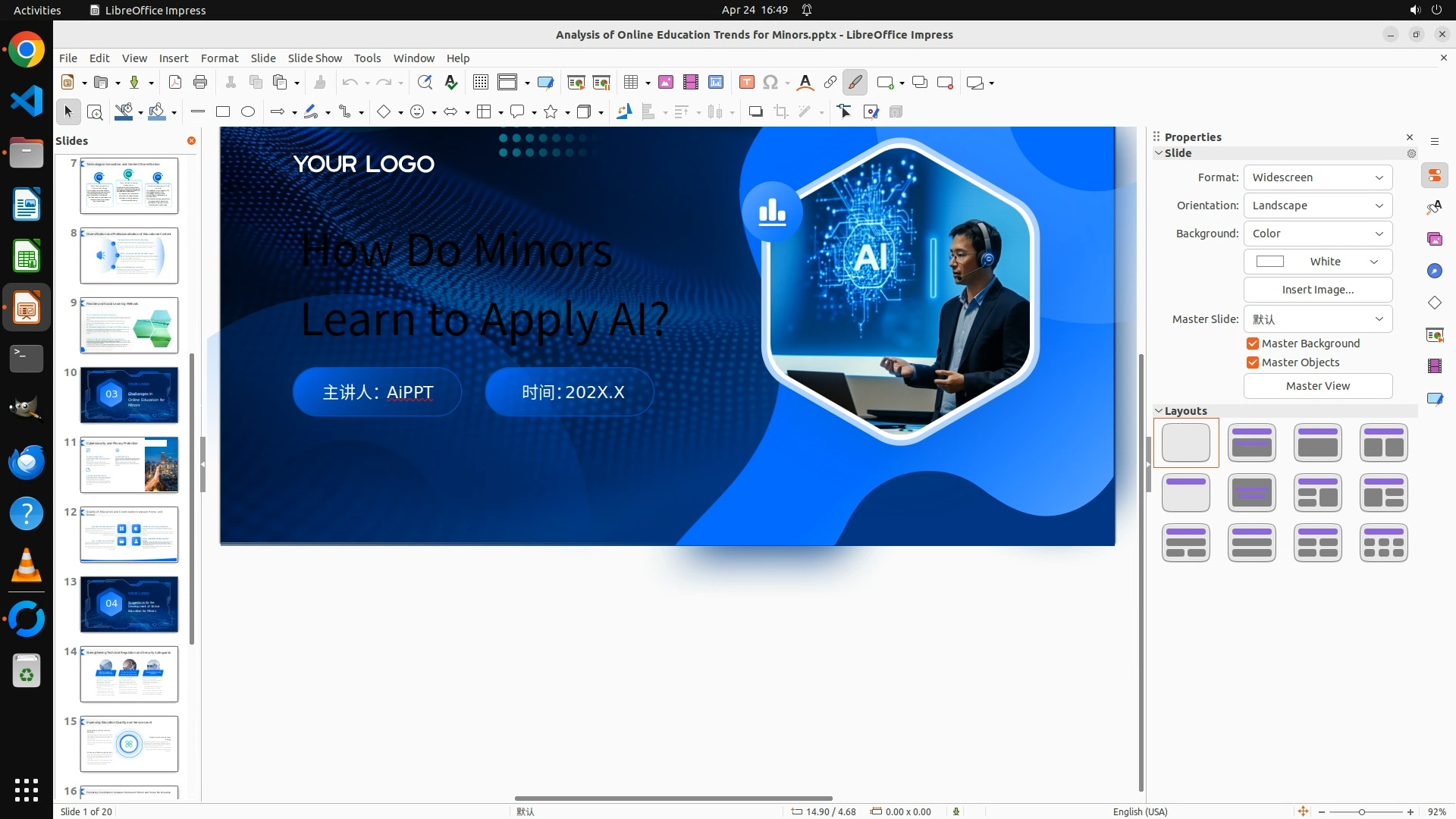Click Insert Text Box icon
The image size is (1456, 819).
[x=746, y=83]
